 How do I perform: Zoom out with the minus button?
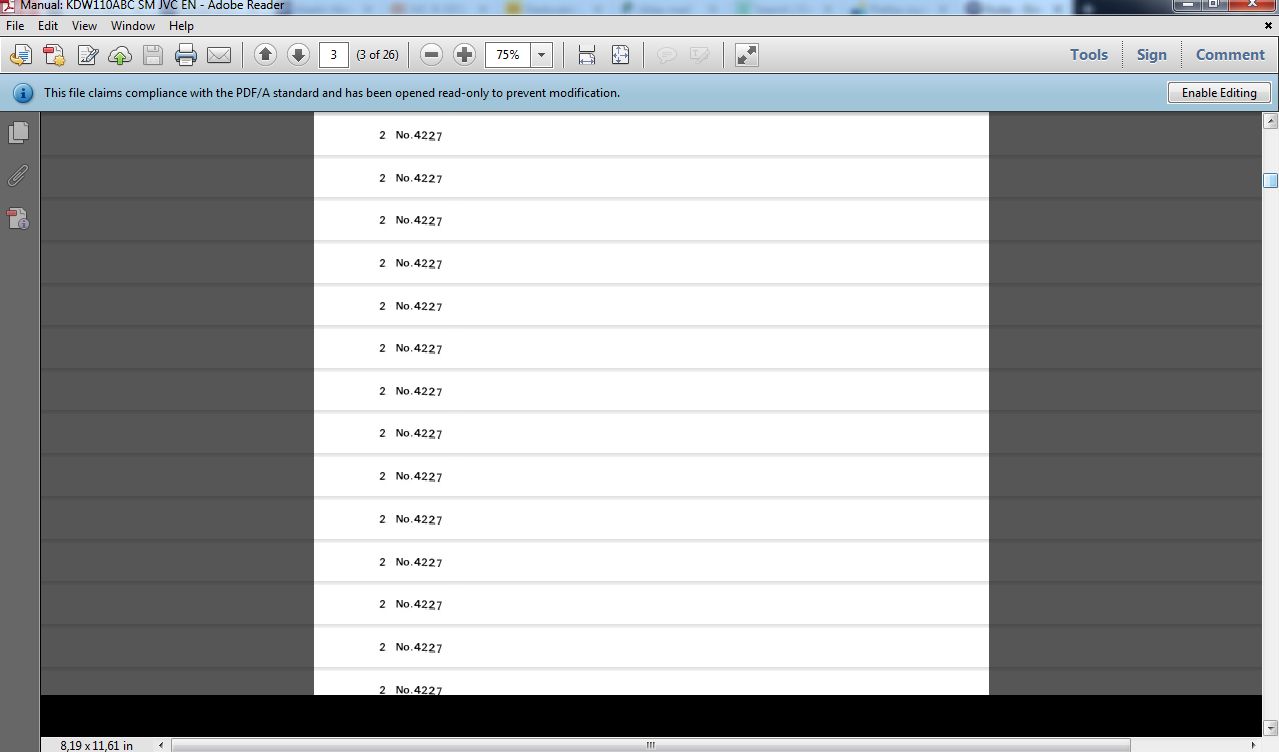click(x=431, y=55)
